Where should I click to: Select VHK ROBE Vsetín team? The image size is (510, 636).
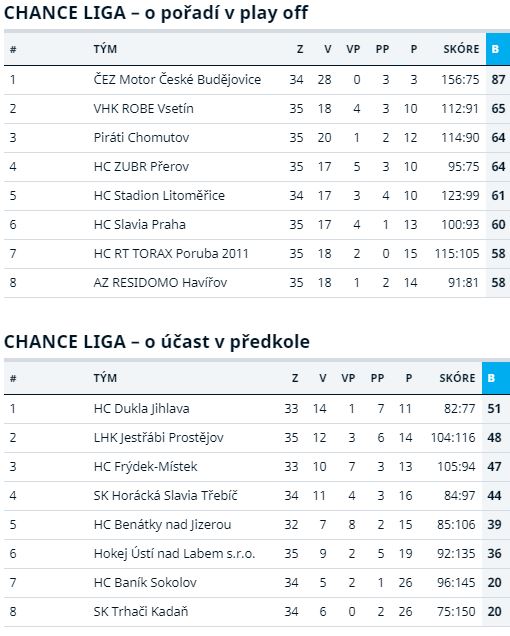pyautogui.click(x=144, y=109)
